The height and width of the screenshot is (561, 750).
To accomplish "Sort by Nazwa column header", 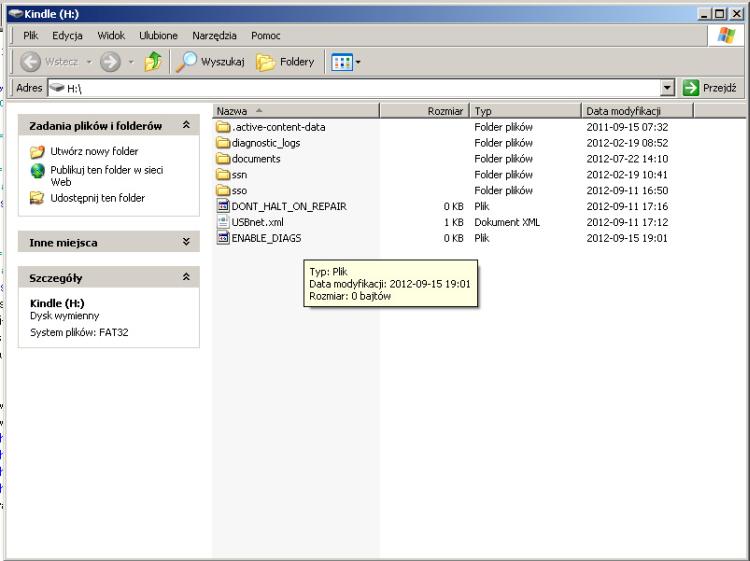I will pyautogui.click(x=296, y=111).
